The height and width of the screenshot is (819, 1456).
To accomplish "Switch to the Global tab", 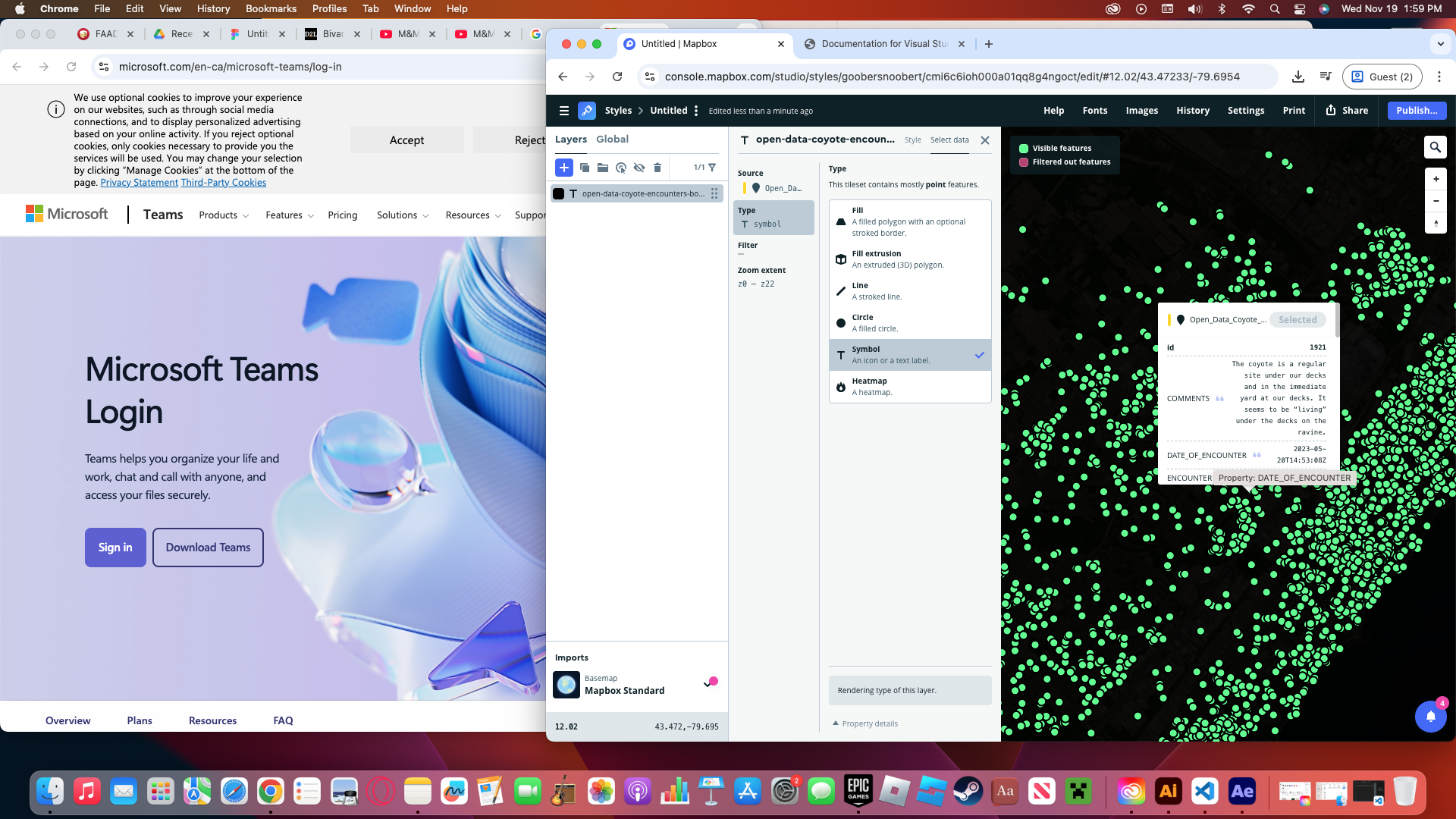I will 612,139.
